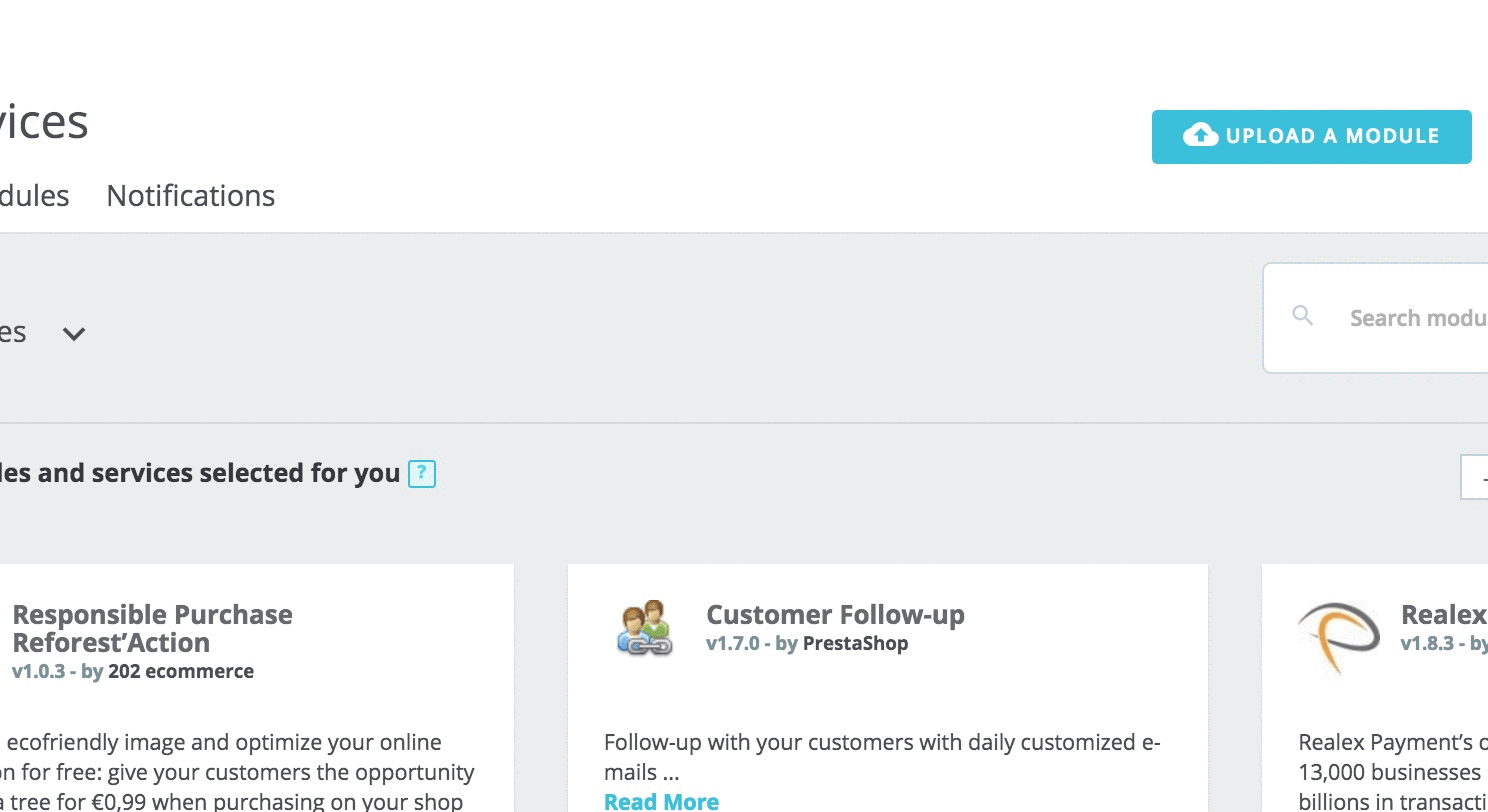Open the partially visible Modules tab

35,195
